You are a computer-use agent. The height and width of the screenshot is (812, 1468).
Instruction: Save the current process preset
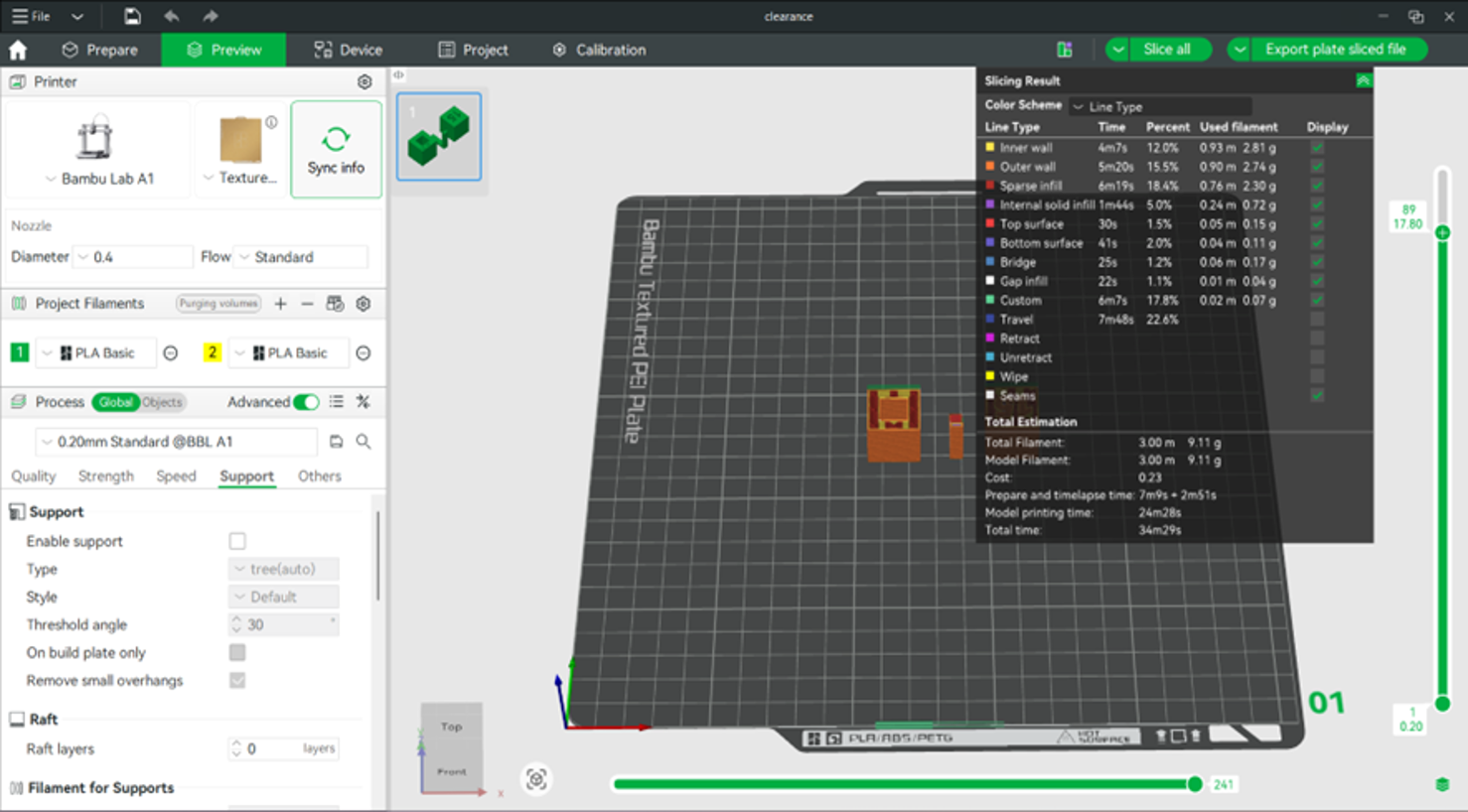pos(336,442)
